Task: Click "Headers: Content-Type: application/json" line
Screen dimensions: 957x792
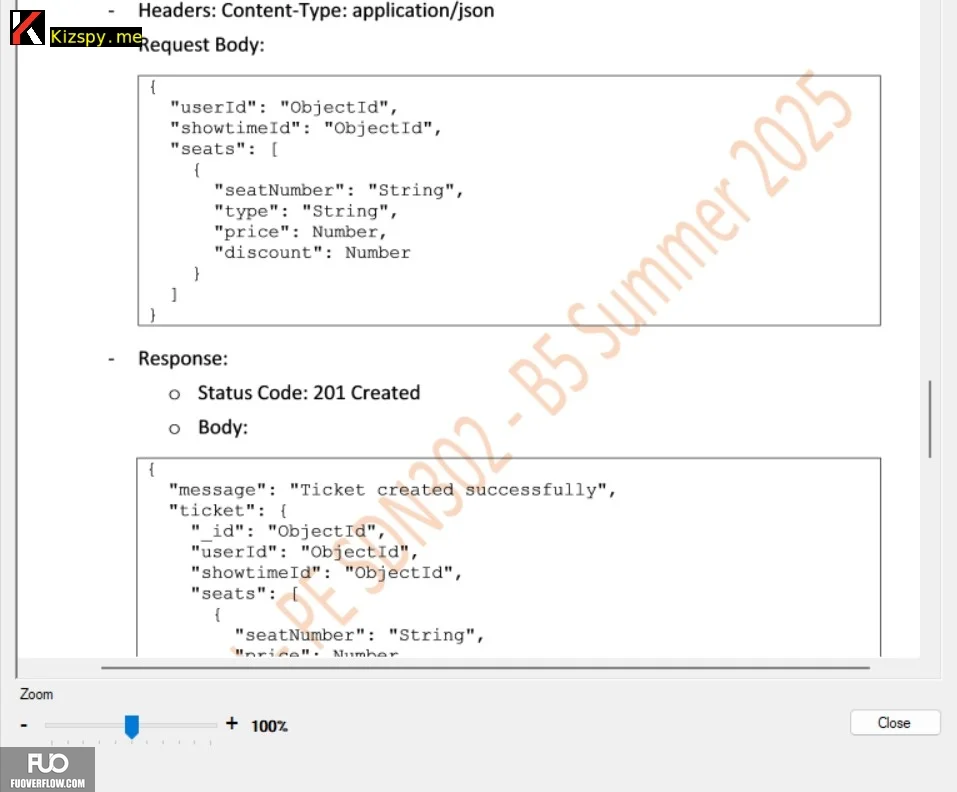Action: (x=316, y=10)
